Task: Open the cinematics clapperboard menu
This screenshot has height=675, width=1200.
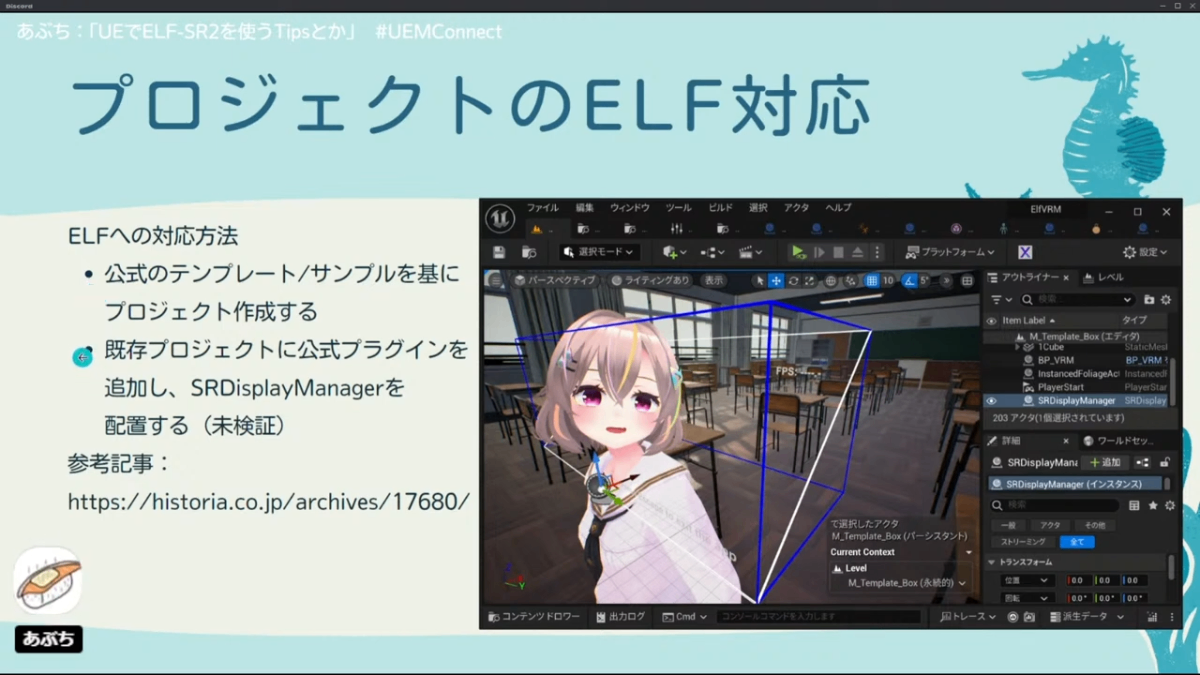Action: click(x=750, y=252)
